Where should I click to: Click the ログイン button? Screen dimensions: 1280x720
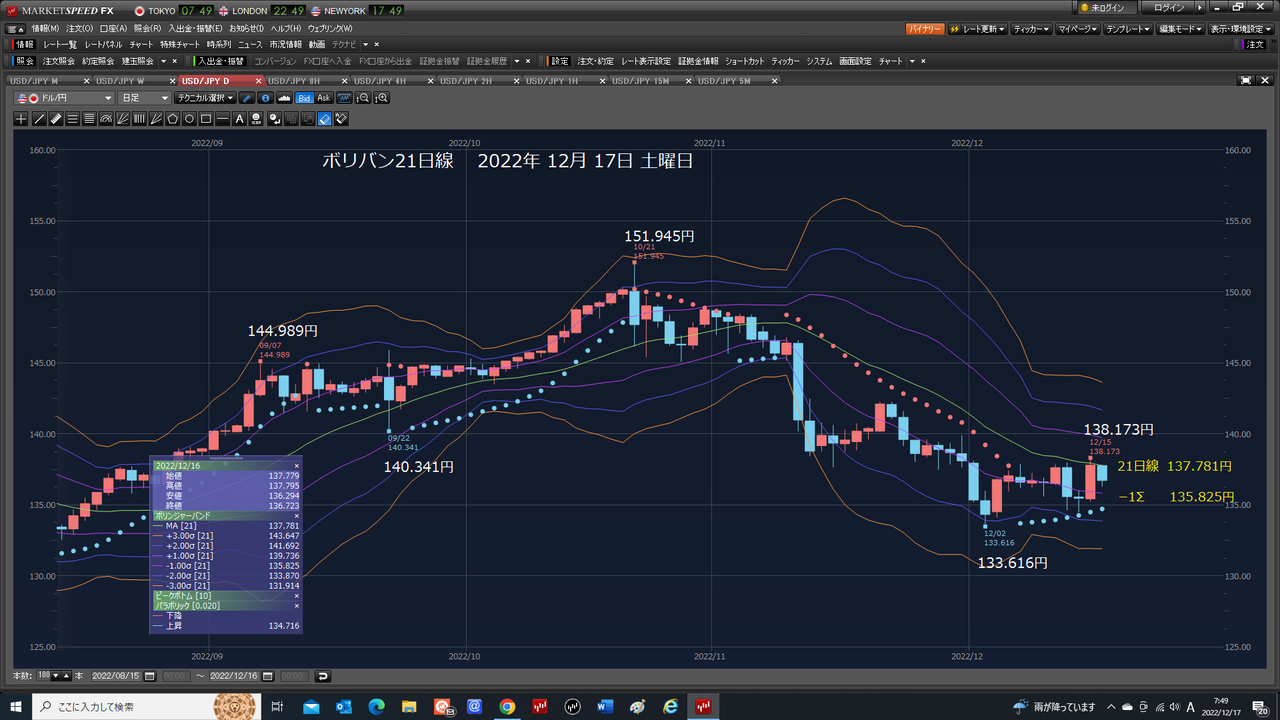tap(1168, 8)
